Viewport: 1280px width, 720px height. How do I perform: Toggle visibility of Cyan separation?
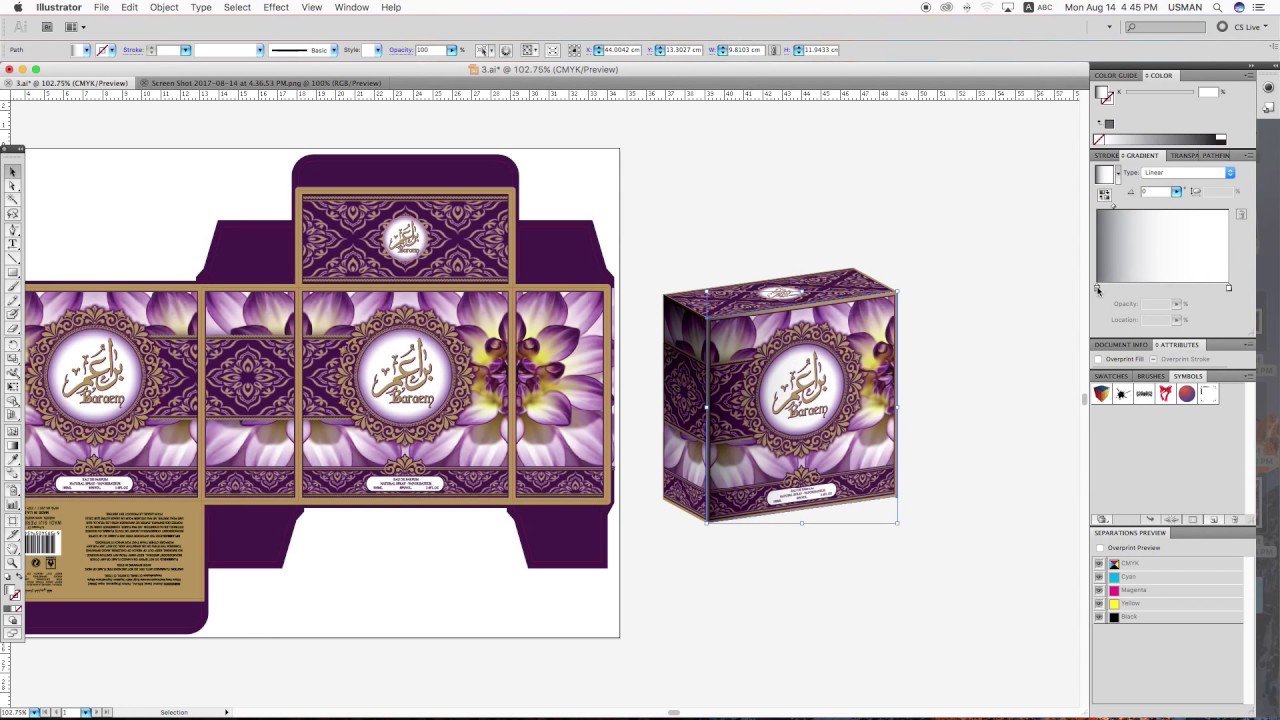[1099, 577]
